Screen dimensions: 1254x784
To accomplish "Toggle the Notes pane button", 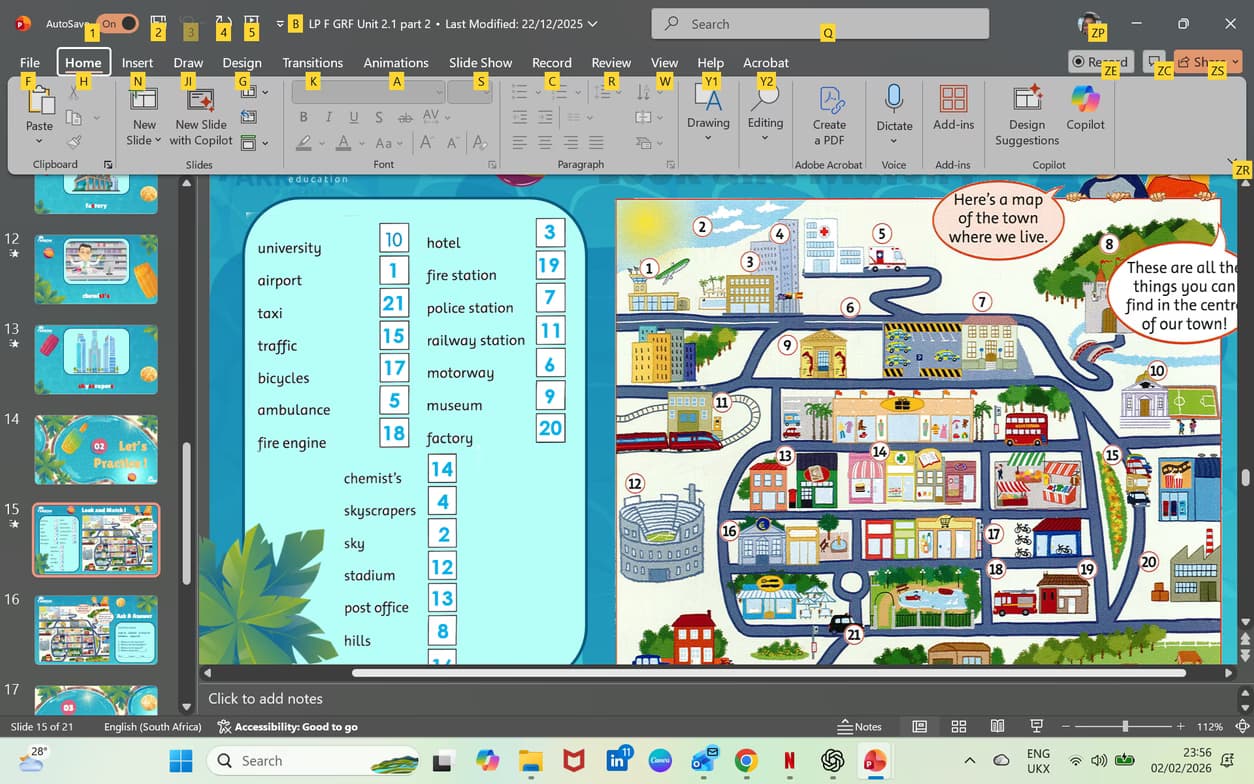I will [860, 726].
